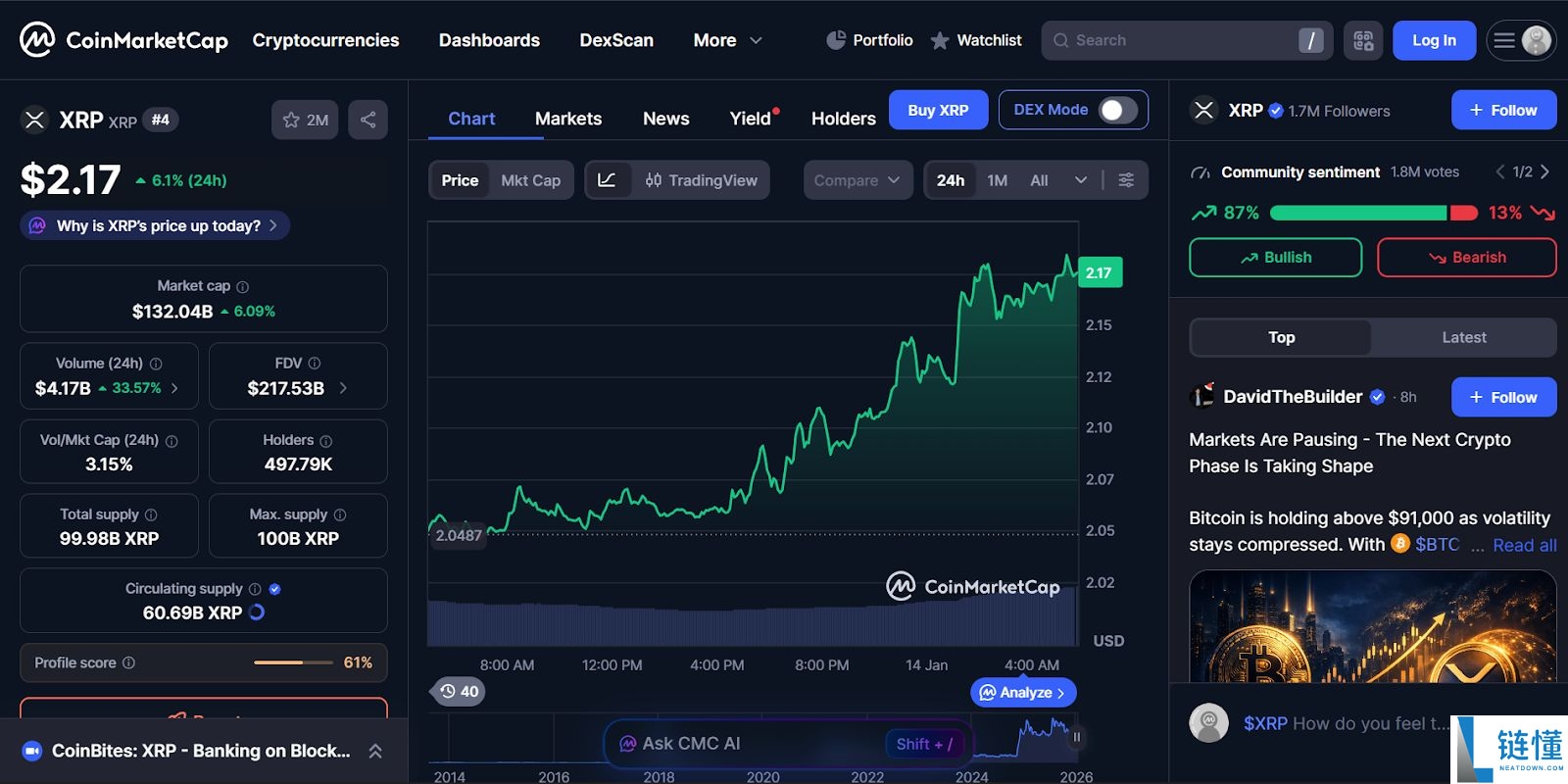Select the All time range

[1039, 180]
